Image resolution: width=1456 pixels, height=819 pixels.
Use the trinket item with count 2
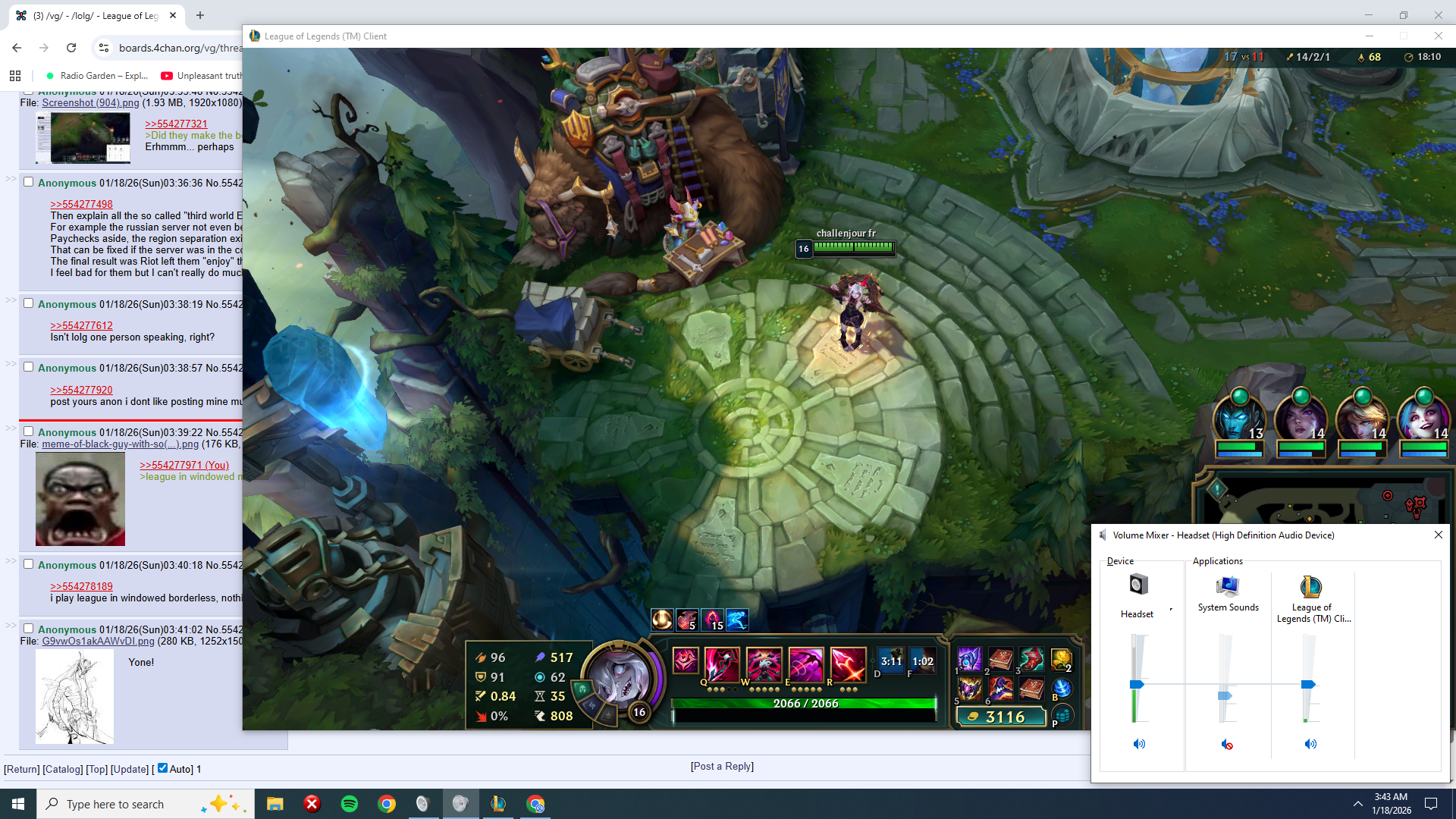1061,659
